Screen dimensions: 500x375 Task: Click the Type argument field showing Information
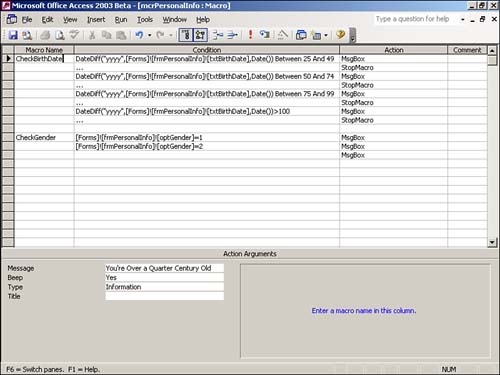(x=164, y=287)
